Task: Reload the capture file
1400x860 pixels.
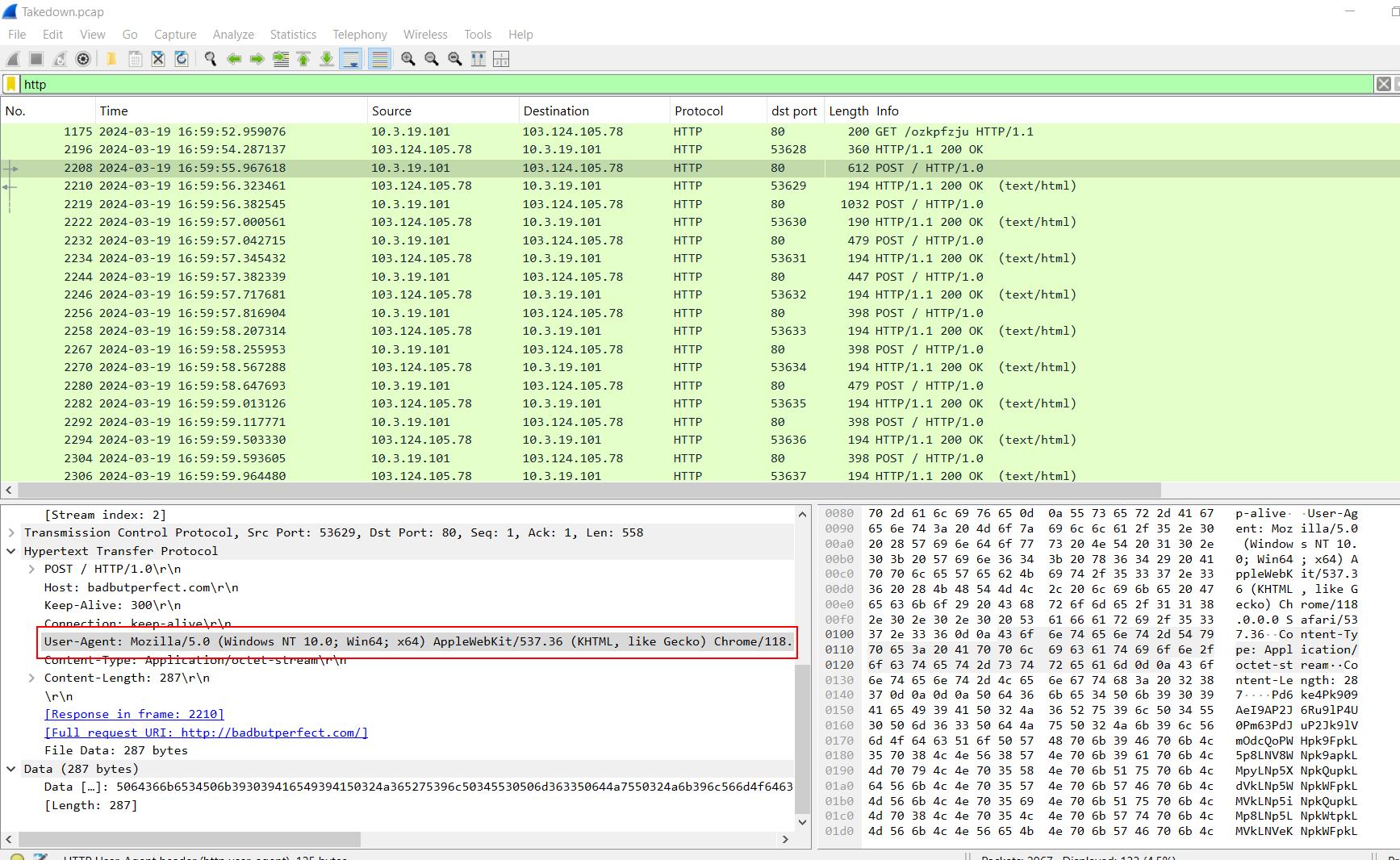Action: click(x=182, y=59)
